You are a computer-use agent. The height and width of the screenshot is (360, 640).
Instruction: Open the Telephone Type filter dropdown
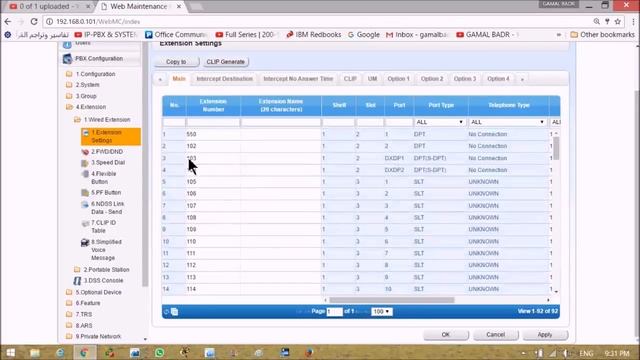tap(508, 122)
